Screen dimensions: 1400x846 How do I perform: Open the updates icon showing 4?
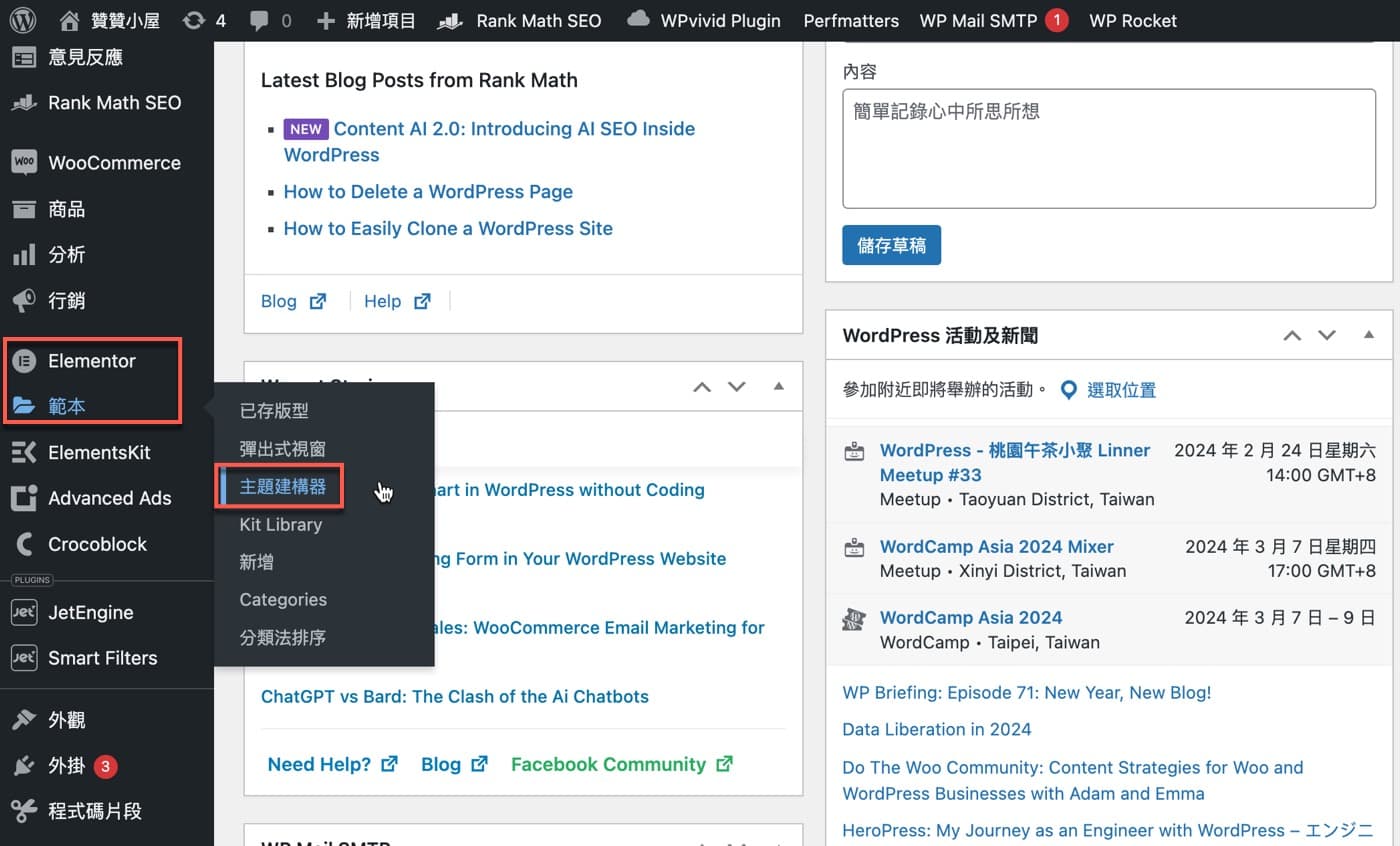[194, 20]
